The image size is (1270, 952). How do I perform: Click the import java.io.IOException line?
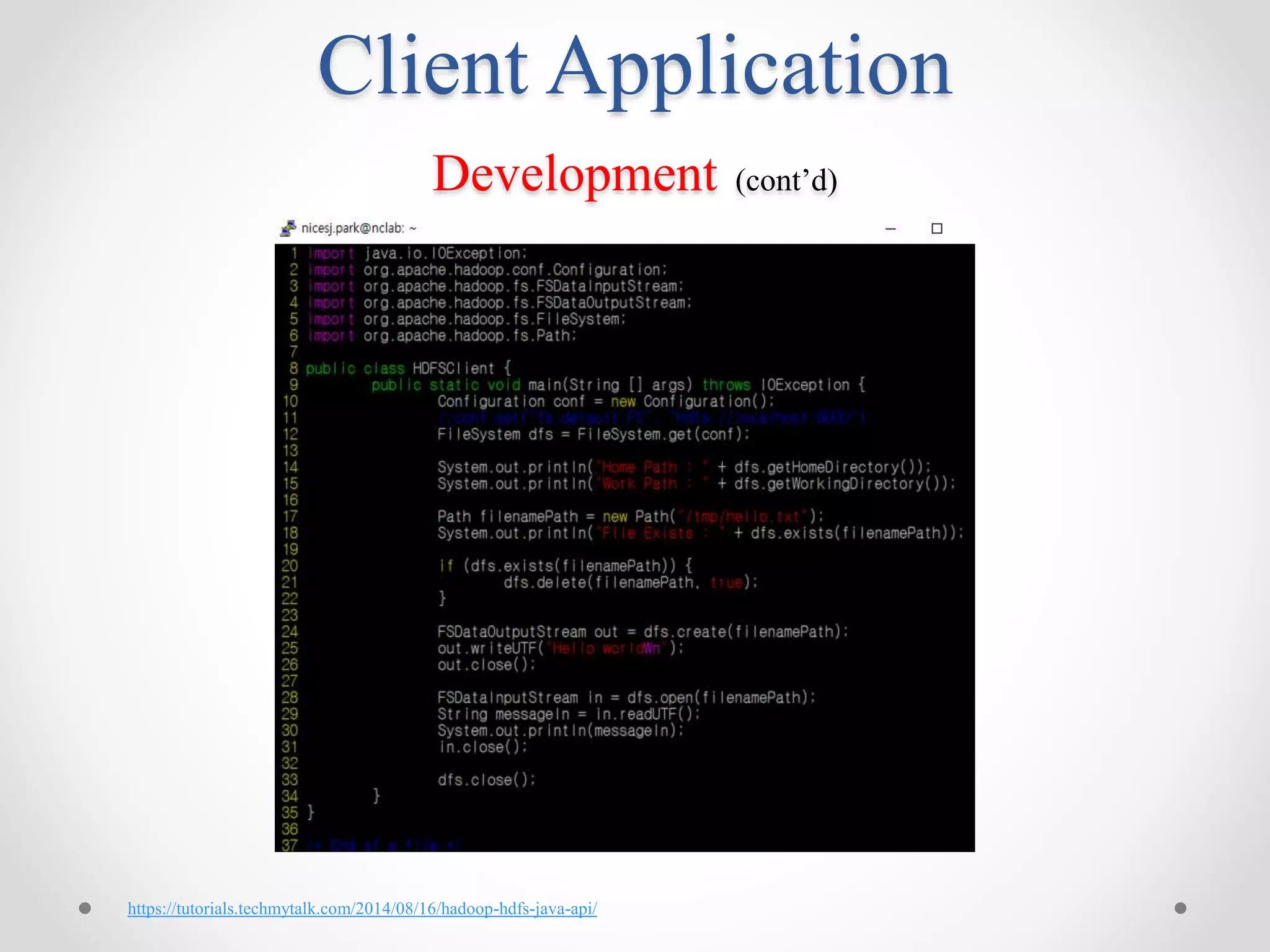pos(417,253)
